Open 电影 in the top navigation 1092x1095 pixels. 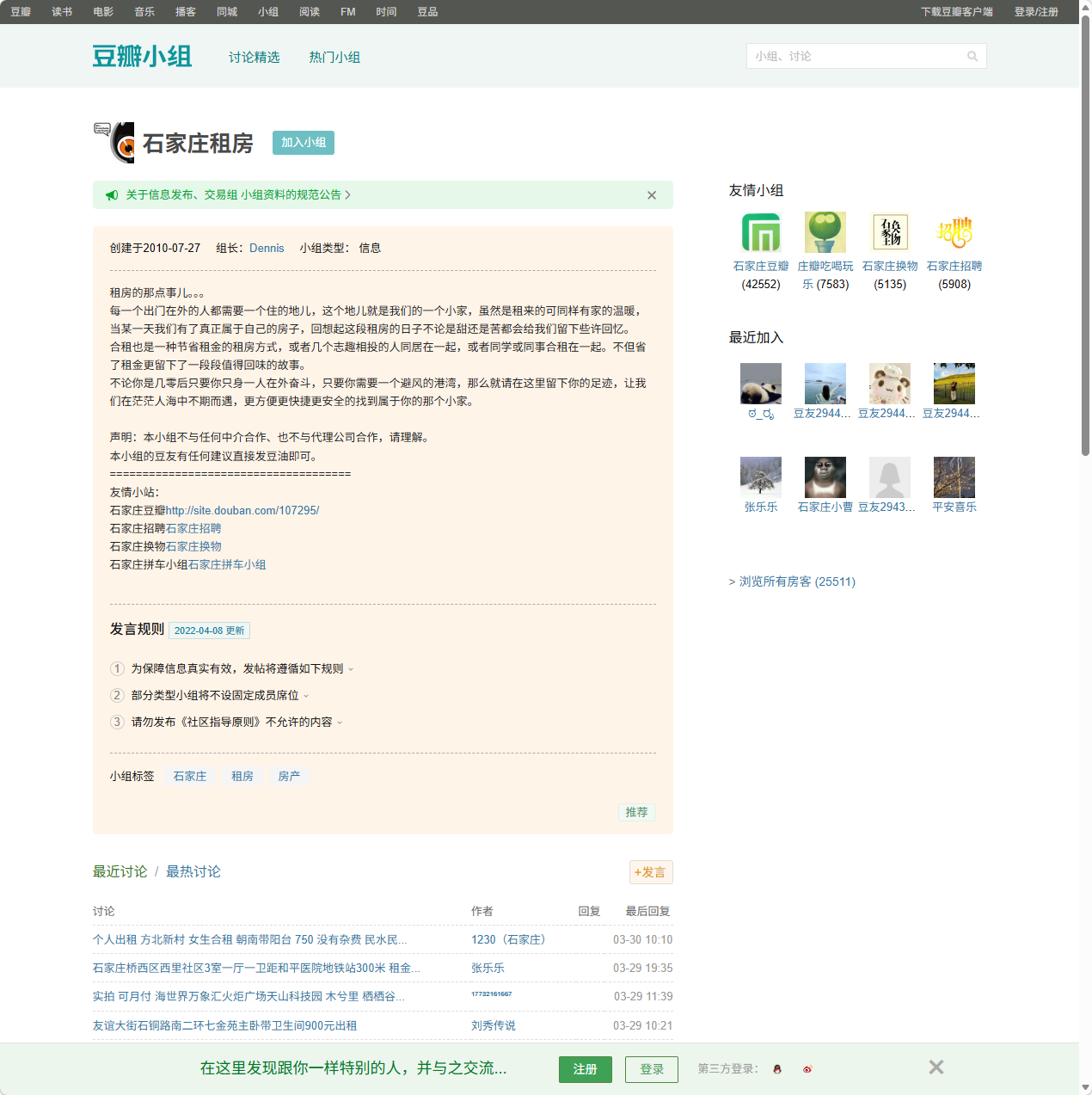click(102, 11)
